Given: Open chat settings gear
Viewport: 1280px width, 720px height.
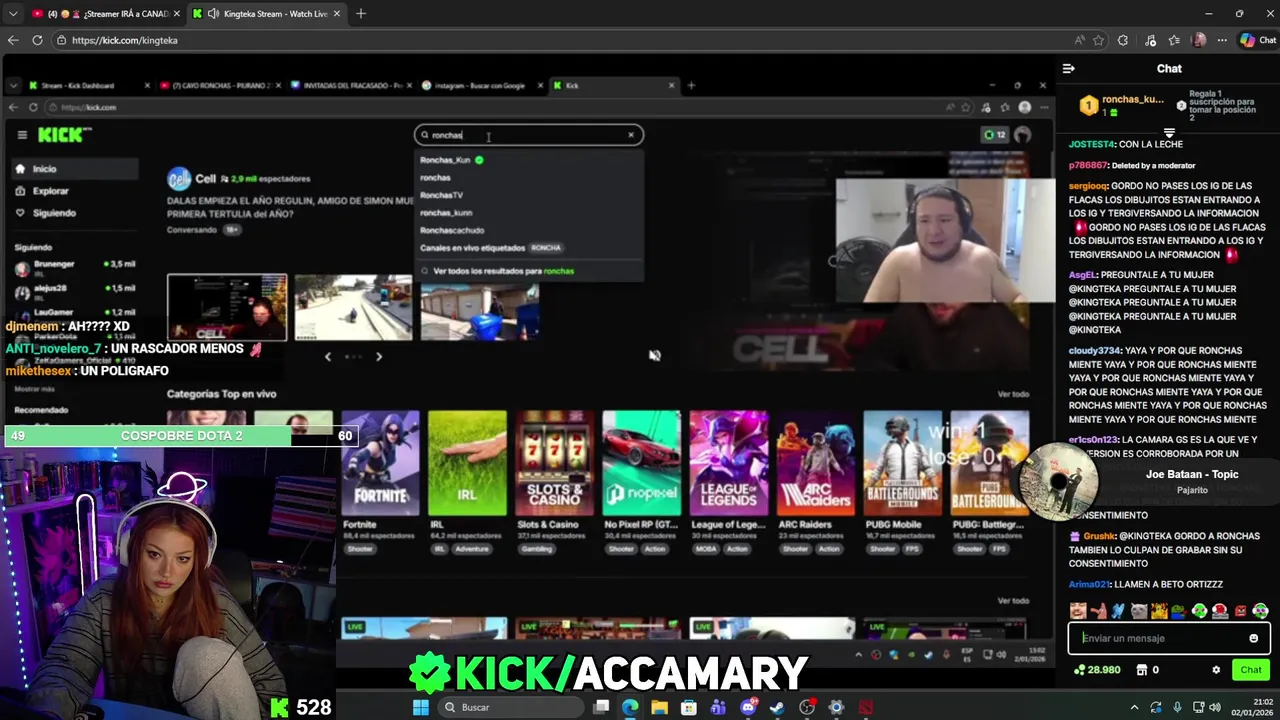Looking at the screenshot, I should 1216,670.
